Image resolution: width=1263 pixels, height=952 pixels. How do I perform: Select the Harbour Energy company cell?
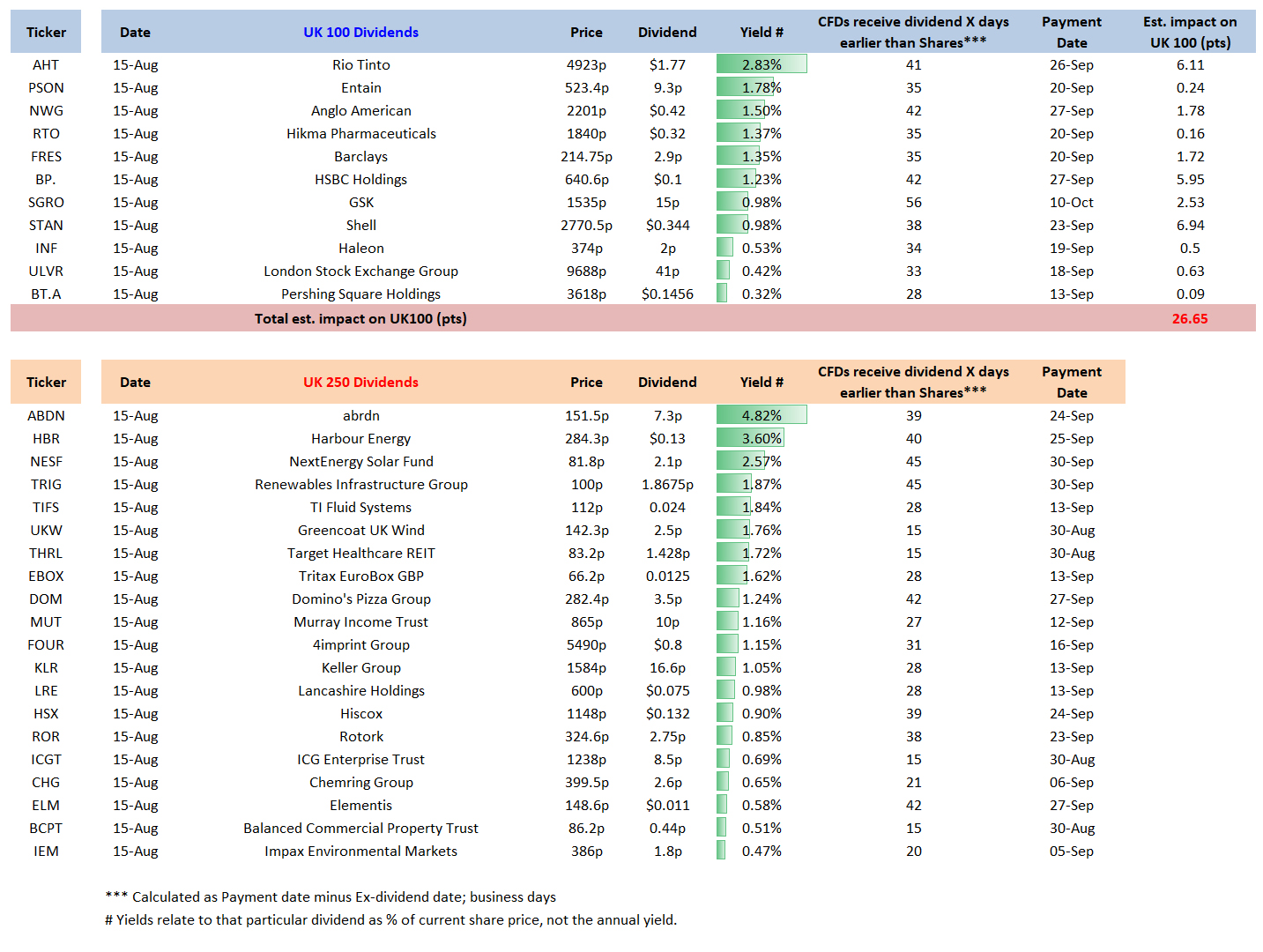click(360, 439)
